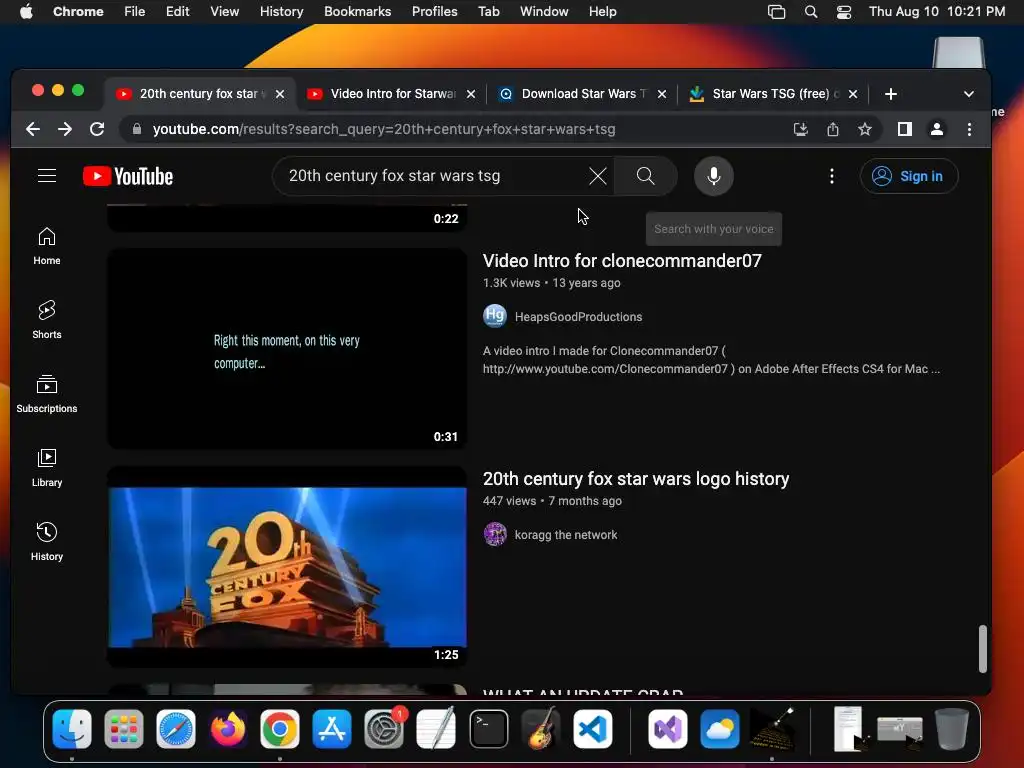Viewport: 1024px width, 768px height.
Task: Share this page using the share icon
Action: coord(833,129)
